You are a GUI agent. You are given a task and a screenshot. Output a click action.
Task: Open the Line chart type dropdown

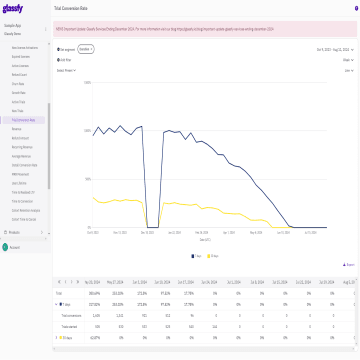click(x=349, y=71)
